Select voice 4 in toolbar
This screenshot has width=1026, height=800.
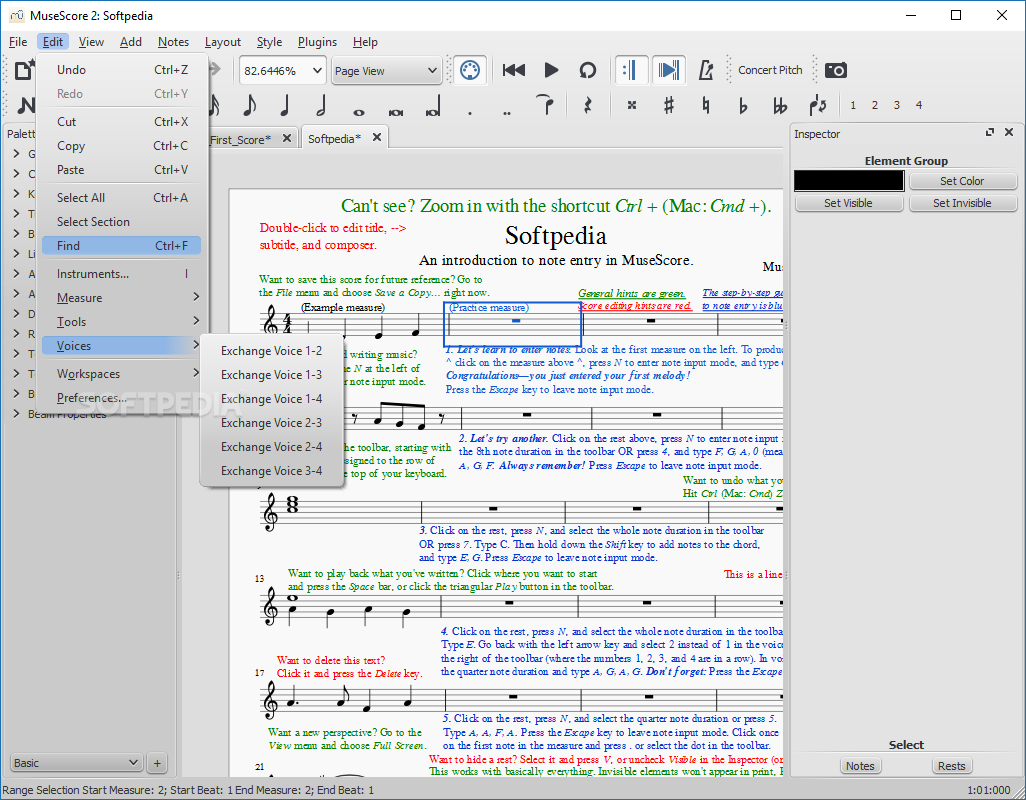point(919,105)
